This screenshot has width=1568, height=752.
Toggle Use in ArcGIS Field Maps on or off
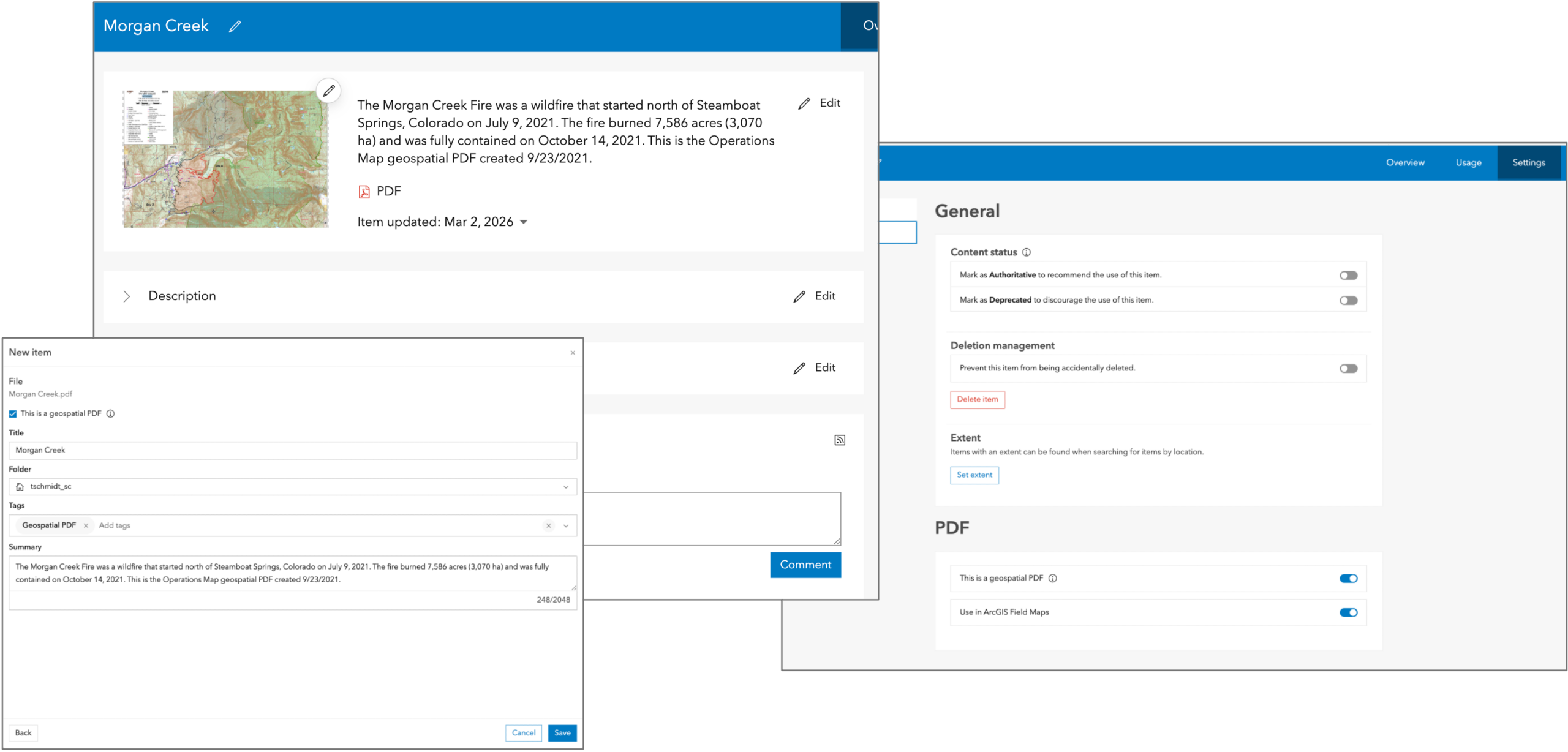coord(1348,612)
